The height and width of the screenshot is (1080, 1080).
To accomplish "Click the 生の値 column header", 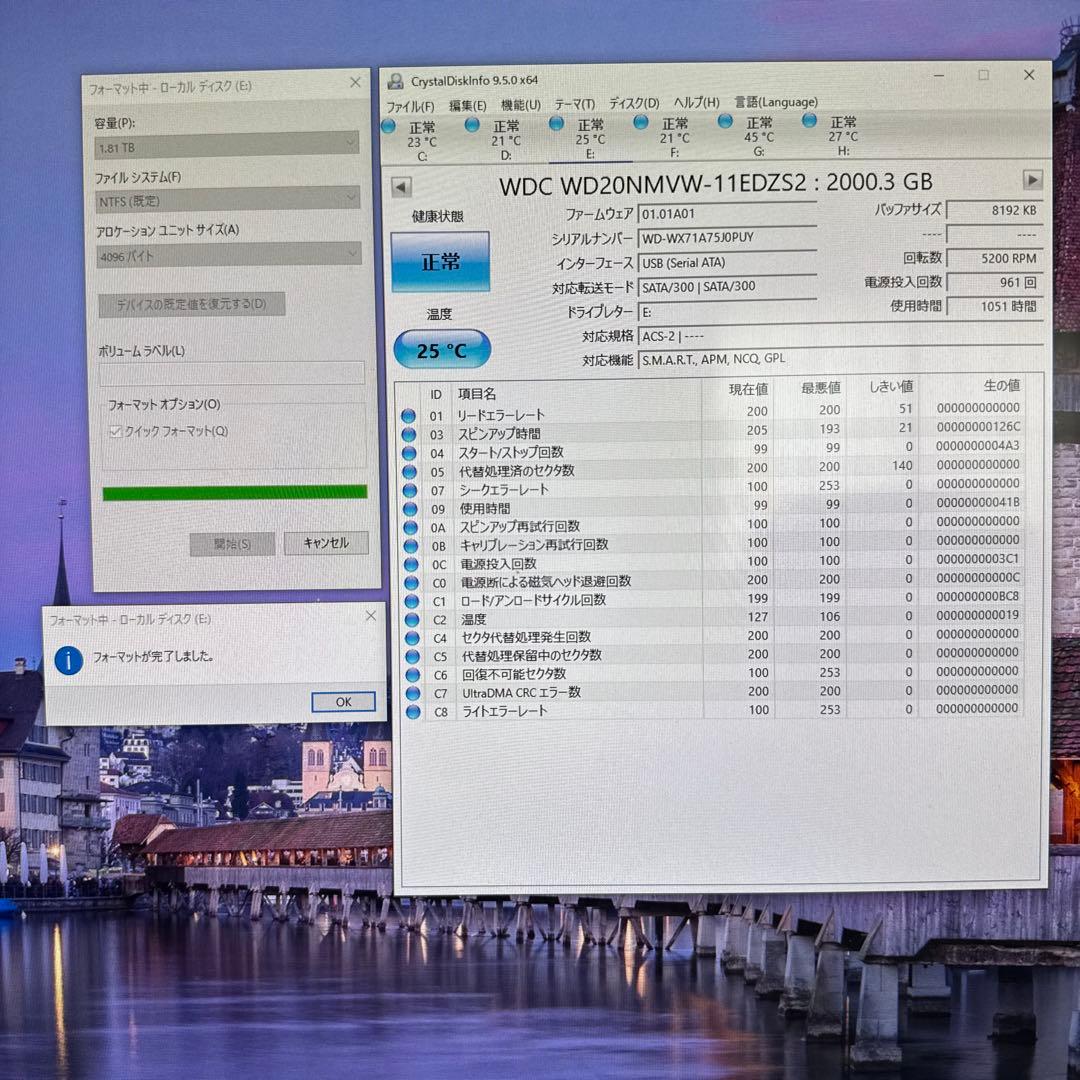I will click(1001, 385).
